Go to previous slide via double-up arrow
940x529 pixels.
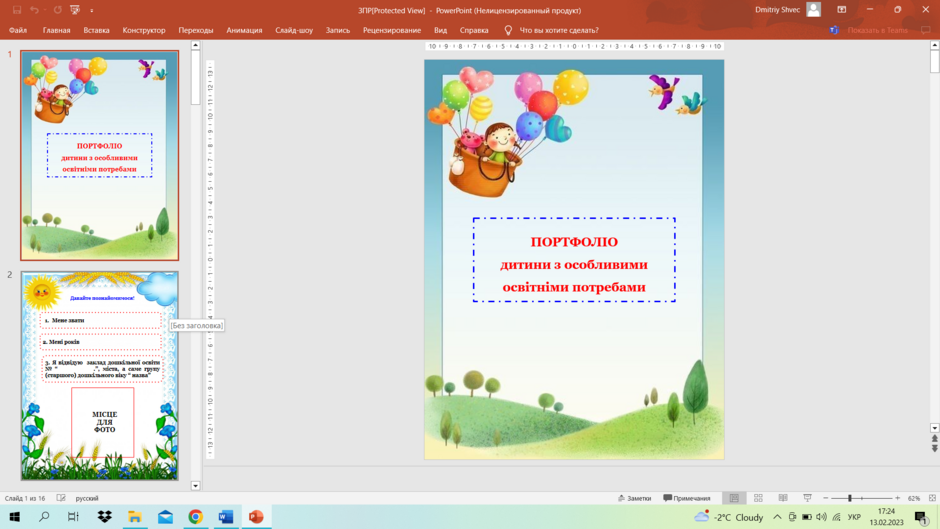click(935, 439)
